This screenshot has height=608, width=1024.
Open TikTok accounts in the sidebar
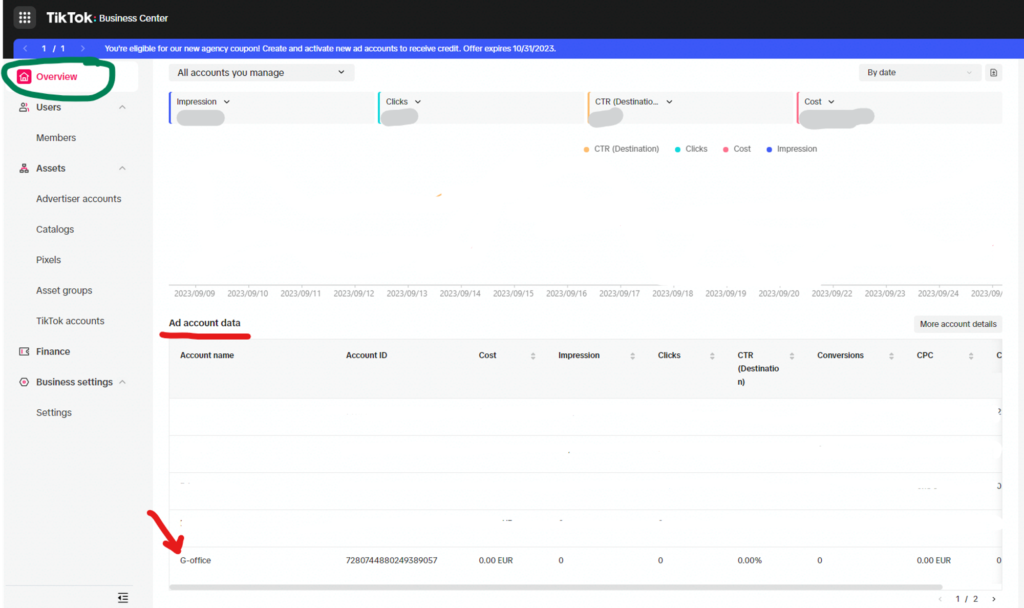[x=70, y=321]
